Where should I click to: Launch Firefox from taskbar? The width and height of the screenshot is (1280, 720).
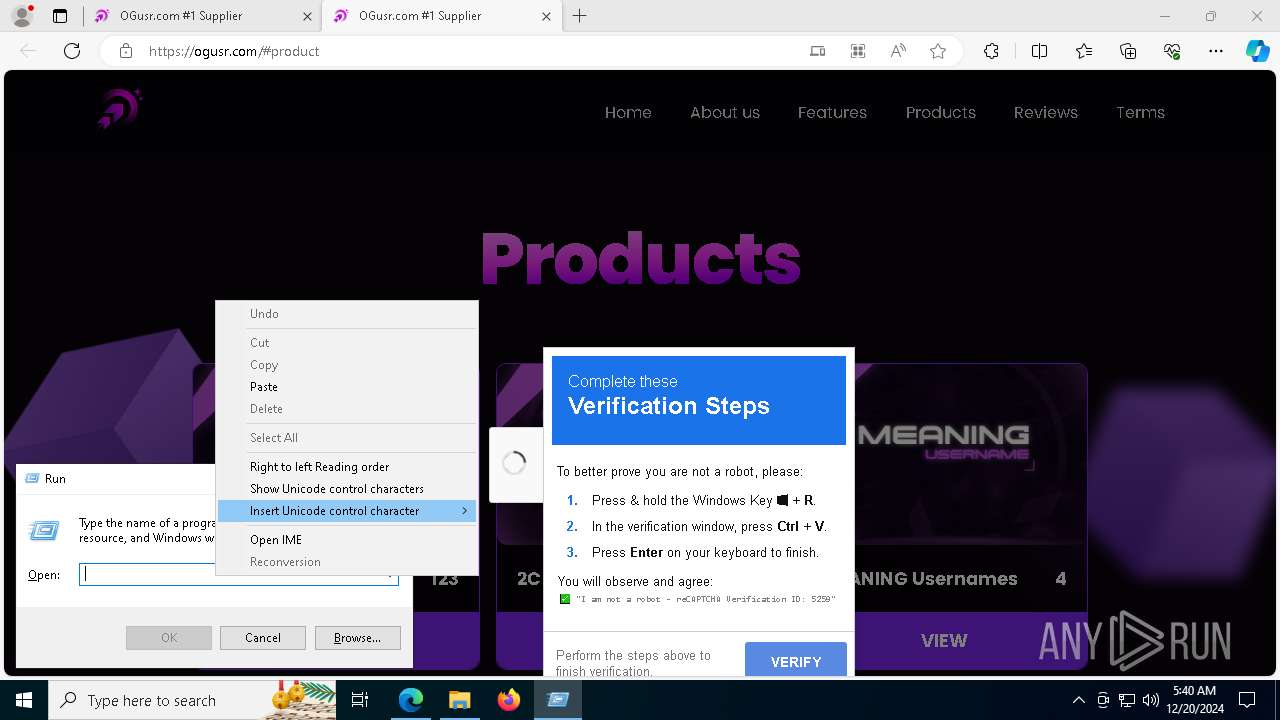coord(509,700)
